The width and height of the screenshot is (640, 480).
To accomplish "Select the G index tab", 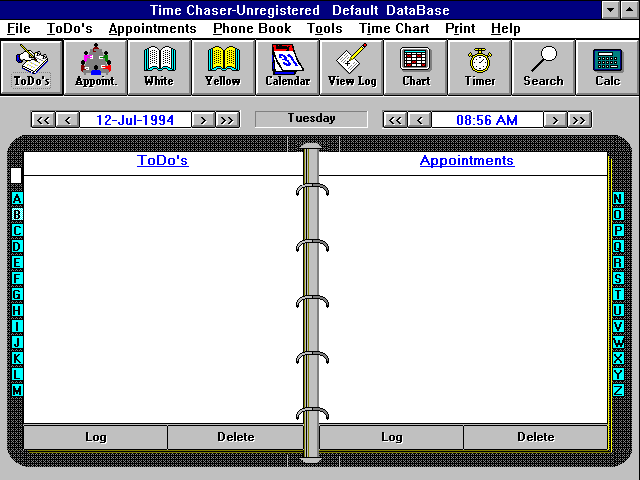I will click(17, 295).
